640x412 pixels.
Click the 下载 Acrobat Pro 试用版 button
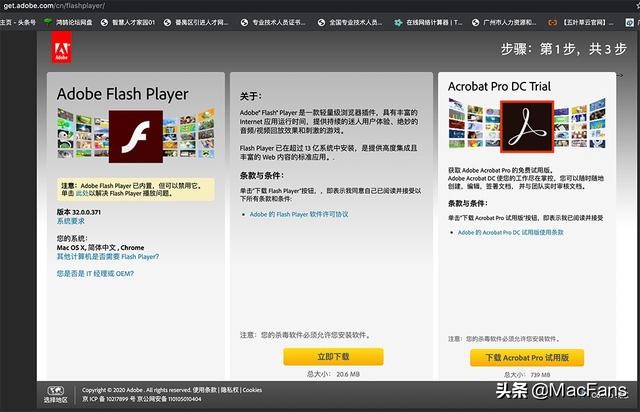(x=527, y=358)
